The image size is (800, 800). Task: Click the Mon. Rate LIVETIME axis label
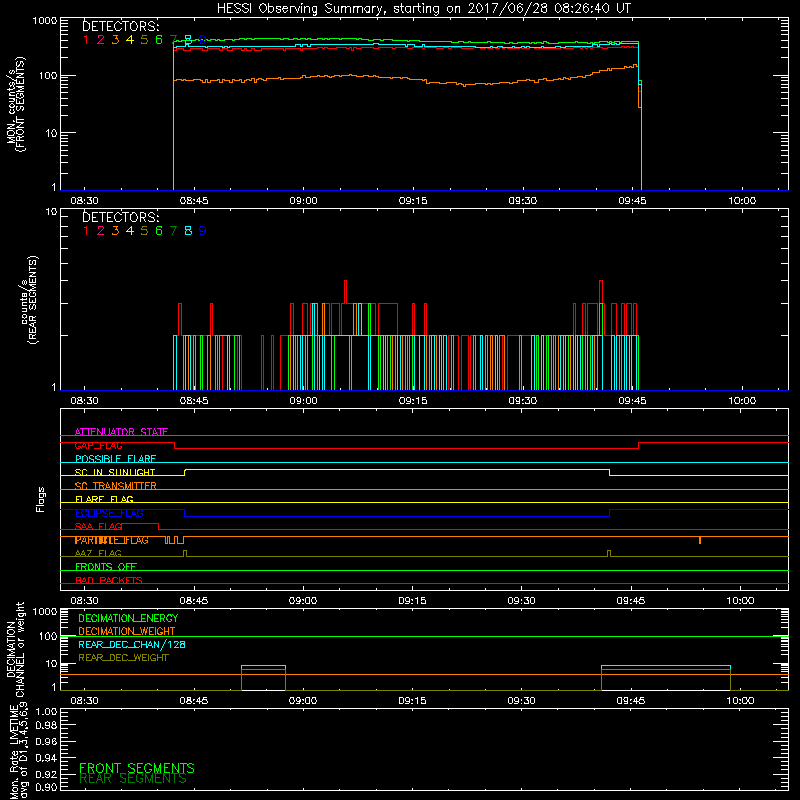pyautogui.click(x=18, y=750)
